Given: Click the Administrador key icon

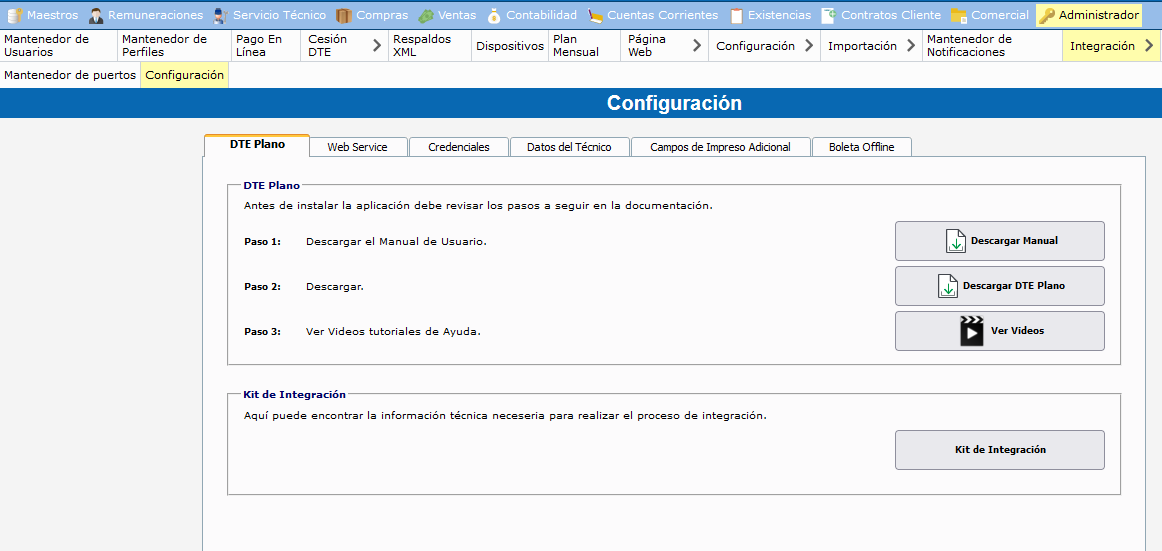Looking at the screenshot, I should coord(1047,15).
